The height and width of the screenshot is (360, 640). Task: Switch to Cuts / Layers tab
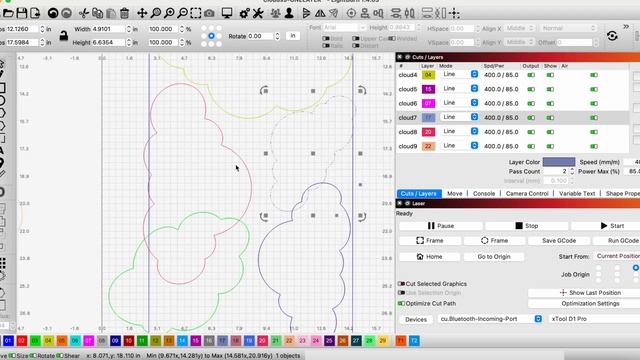pos(418,193)
